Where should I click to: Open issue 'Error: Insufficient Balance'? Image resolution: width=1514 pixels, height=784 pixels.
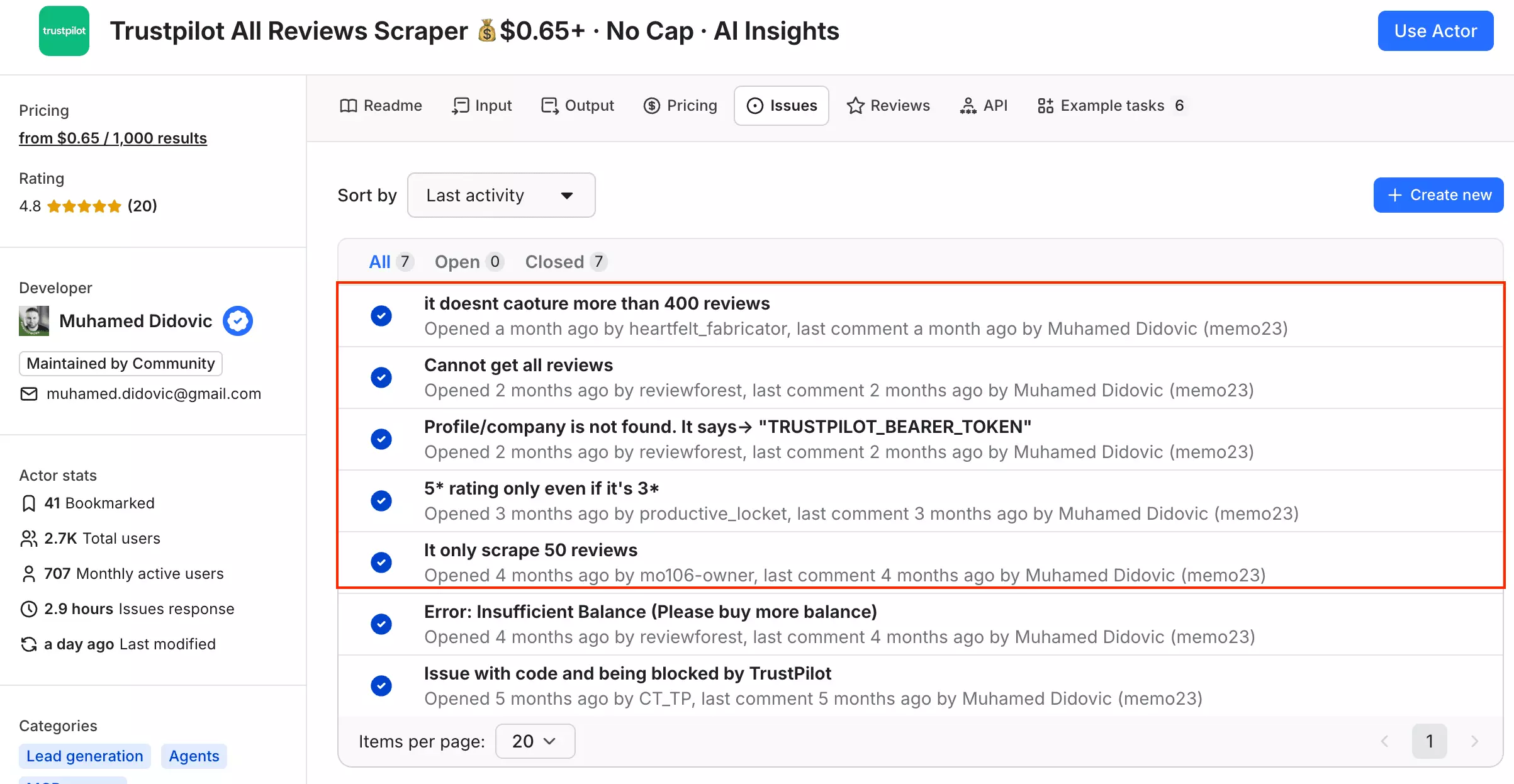click(x=651, y=612)
